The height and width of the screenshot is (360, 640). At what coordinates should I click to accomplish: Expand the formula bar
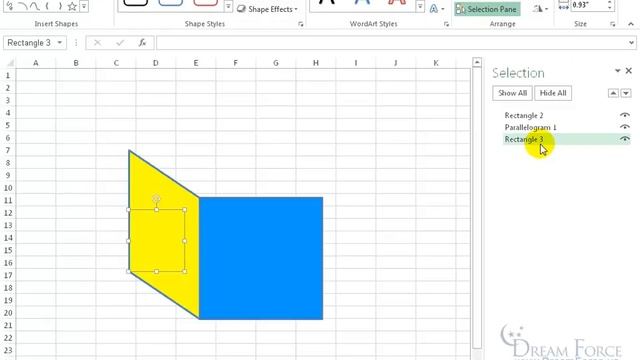[x=631, y=43]
